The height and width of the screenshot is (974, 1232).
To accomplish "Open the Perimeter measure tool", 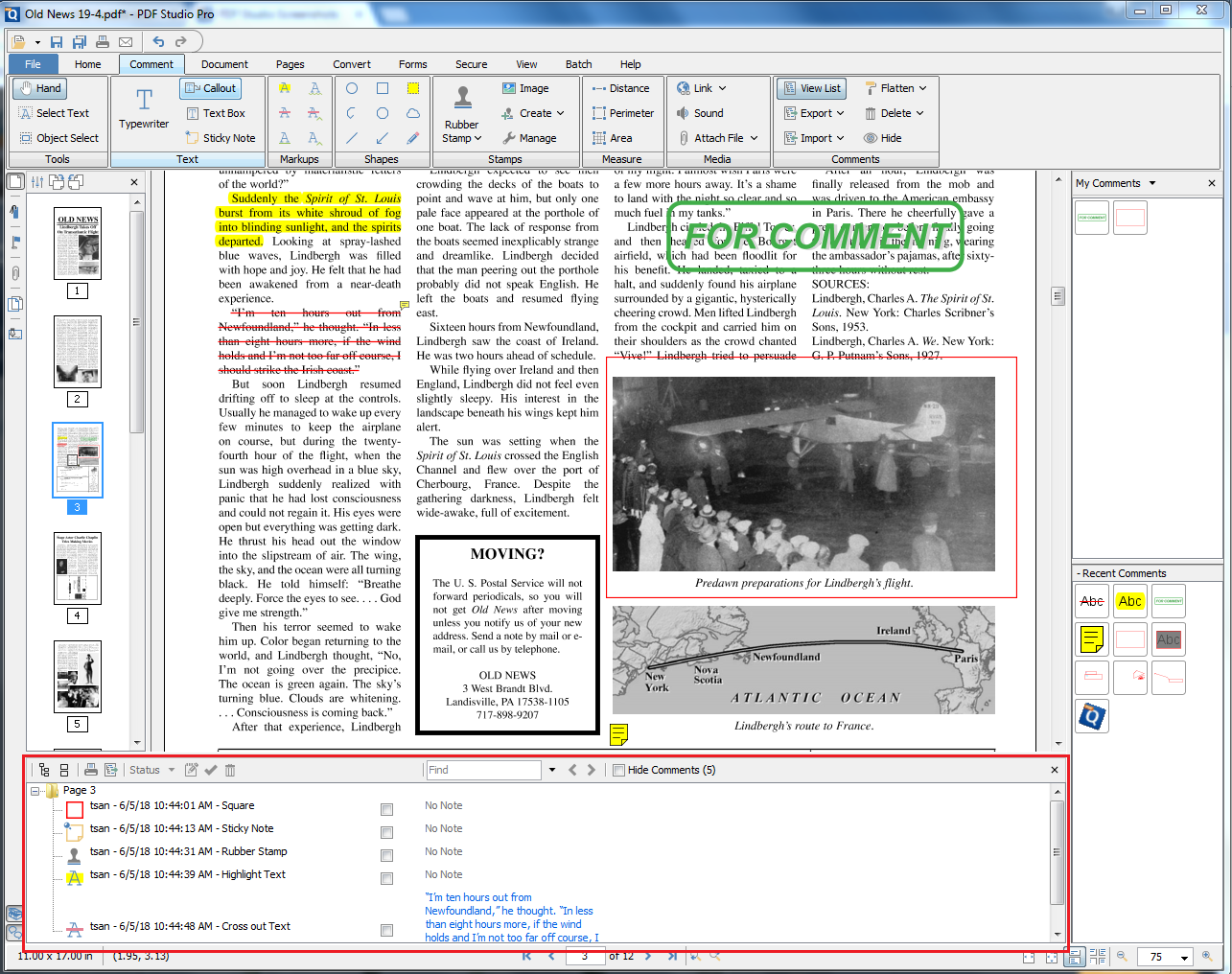I will tap(624, 112).
